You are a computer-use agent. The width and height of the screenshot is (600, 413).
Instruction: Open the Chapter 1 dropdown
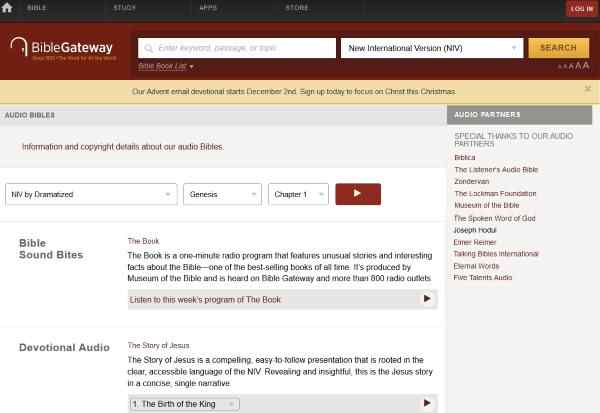coord(298,194)
